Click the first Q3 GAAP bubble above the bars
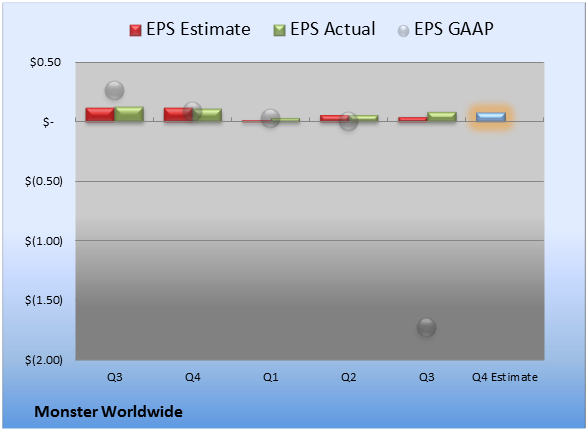 click(x=115, y=90)
